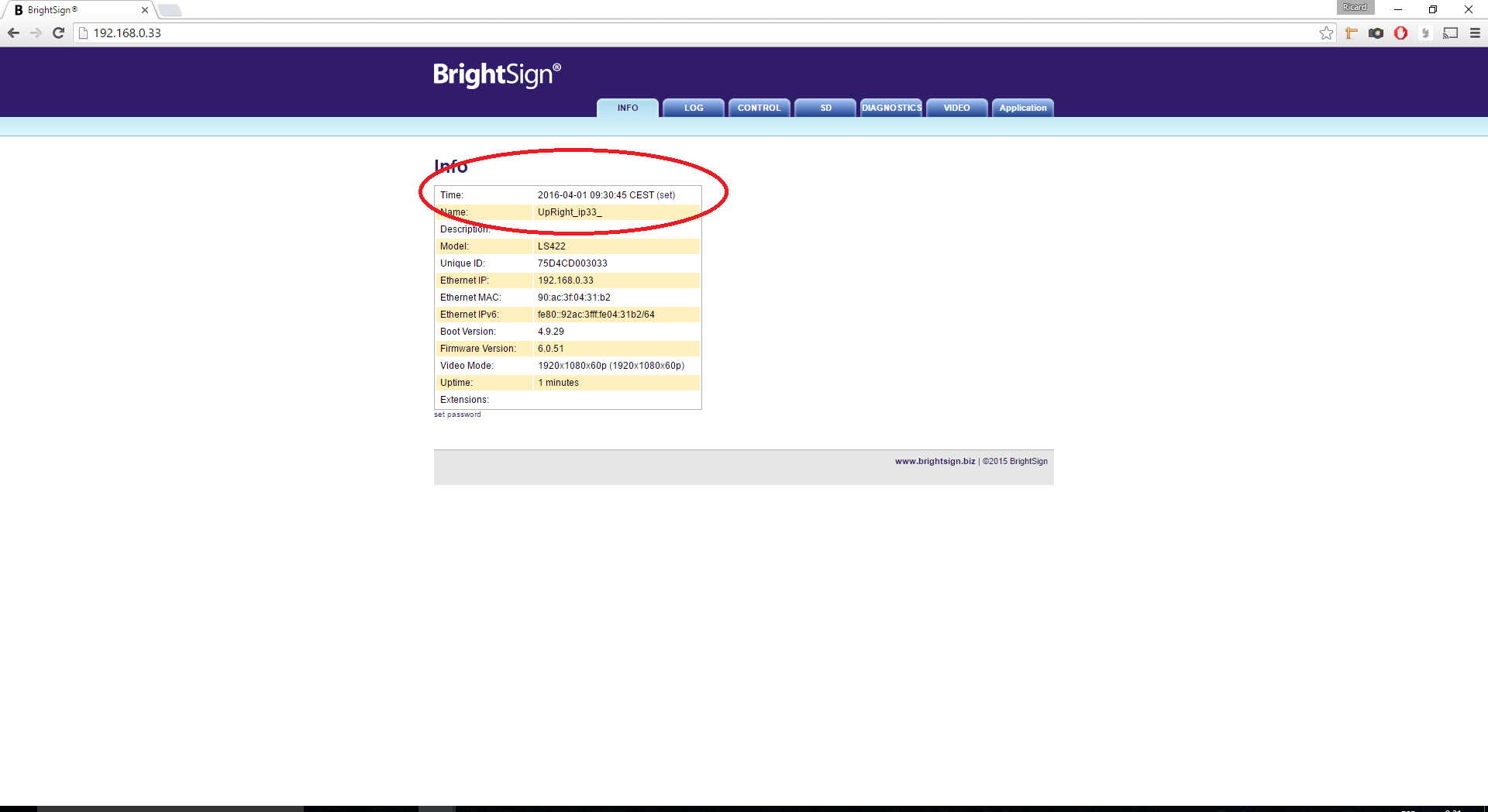Select the Ethernet IPv6 address value
The image size is (1488, 812).
596,315
